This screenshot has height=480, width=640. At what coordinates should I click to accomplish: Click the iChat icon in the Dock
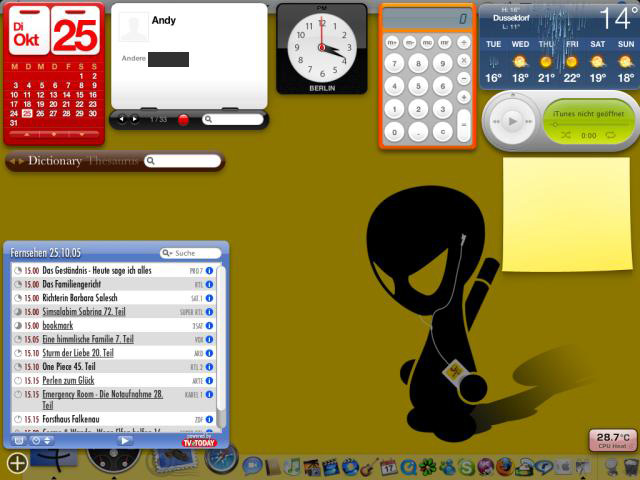[x=253, y=465]
